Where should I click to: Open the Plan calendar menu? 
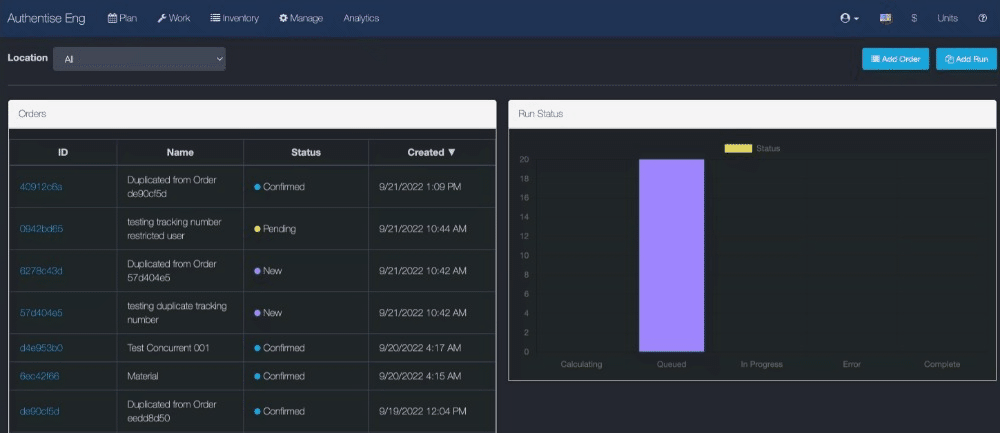[x=121, y=18]
